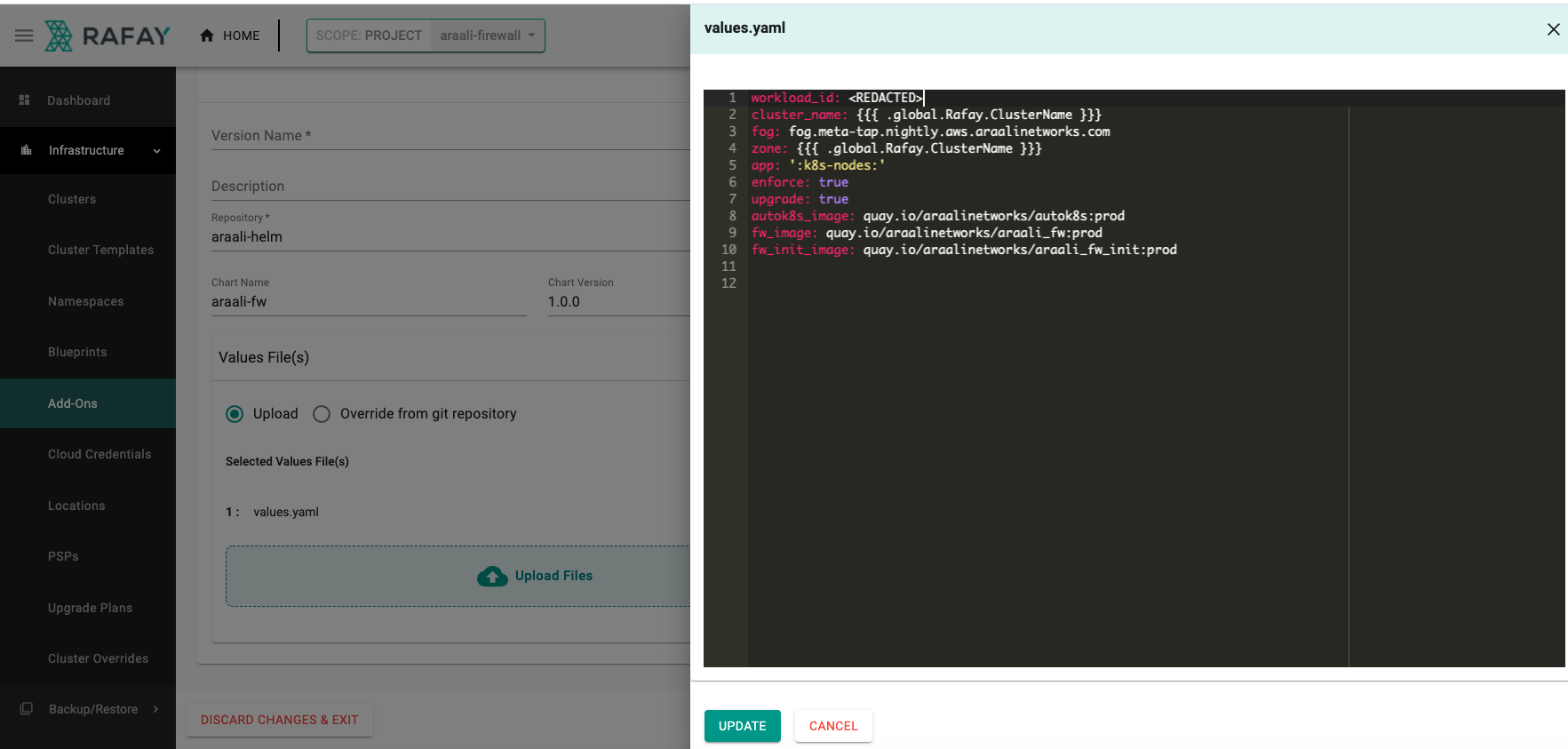The height and width of the screenshot is (749, 1568).
Task: Open Cloud Credentials page
Action: coord(99,454)
